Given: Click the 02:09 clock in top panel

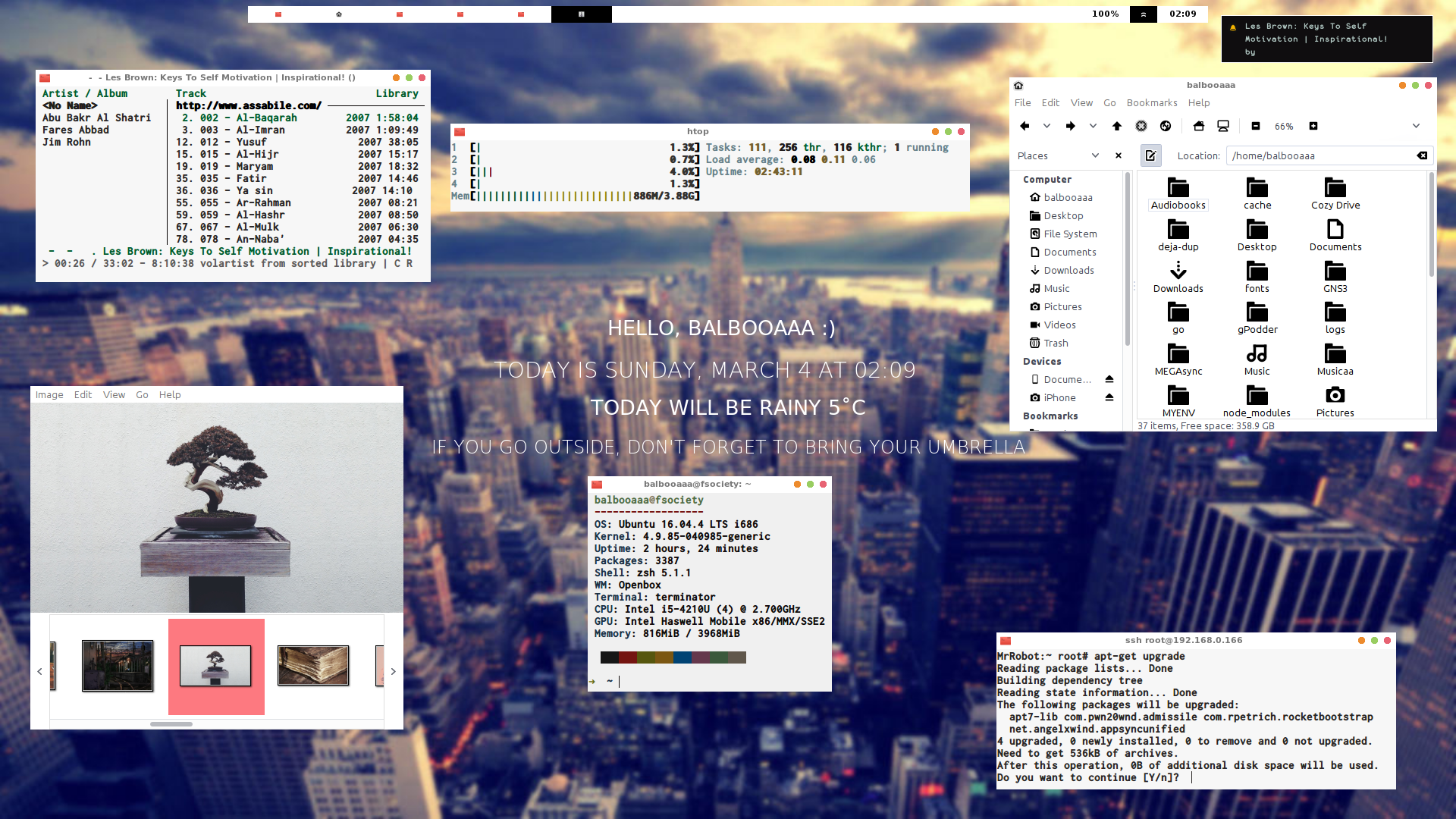Looking at the screenshot, I should click(1182, 14).
